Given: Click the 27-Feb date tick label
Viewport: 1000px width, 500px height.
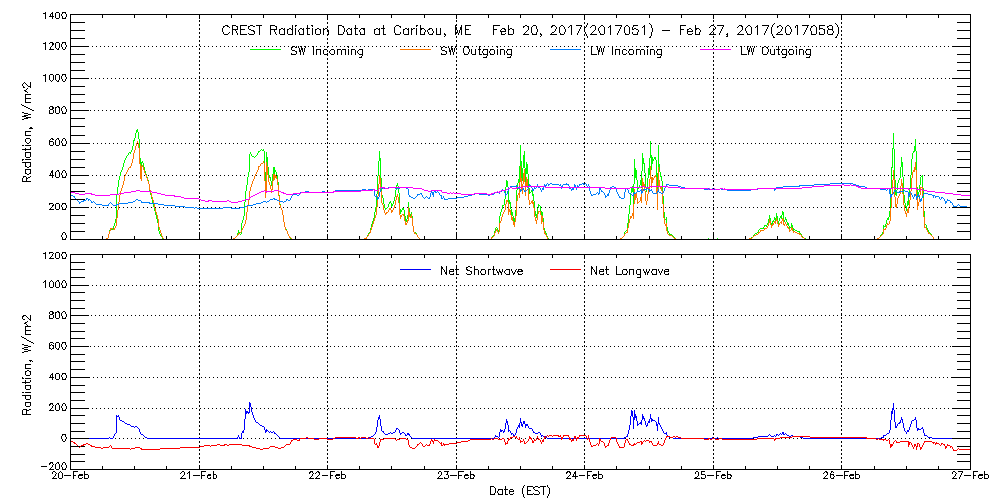Looking at the screenshot, I should (x=968, y=477).
